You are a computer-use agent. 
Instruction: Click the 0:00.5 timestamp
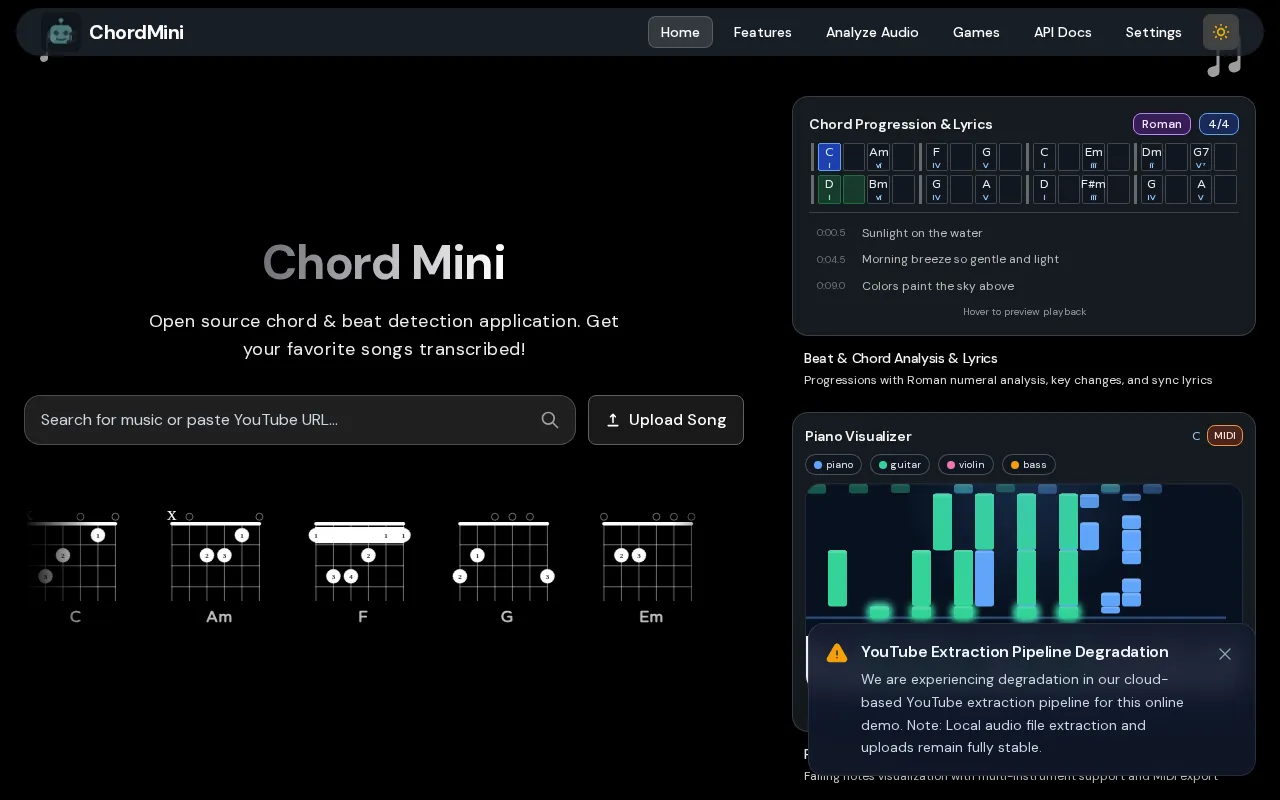(x=831, y=233)
